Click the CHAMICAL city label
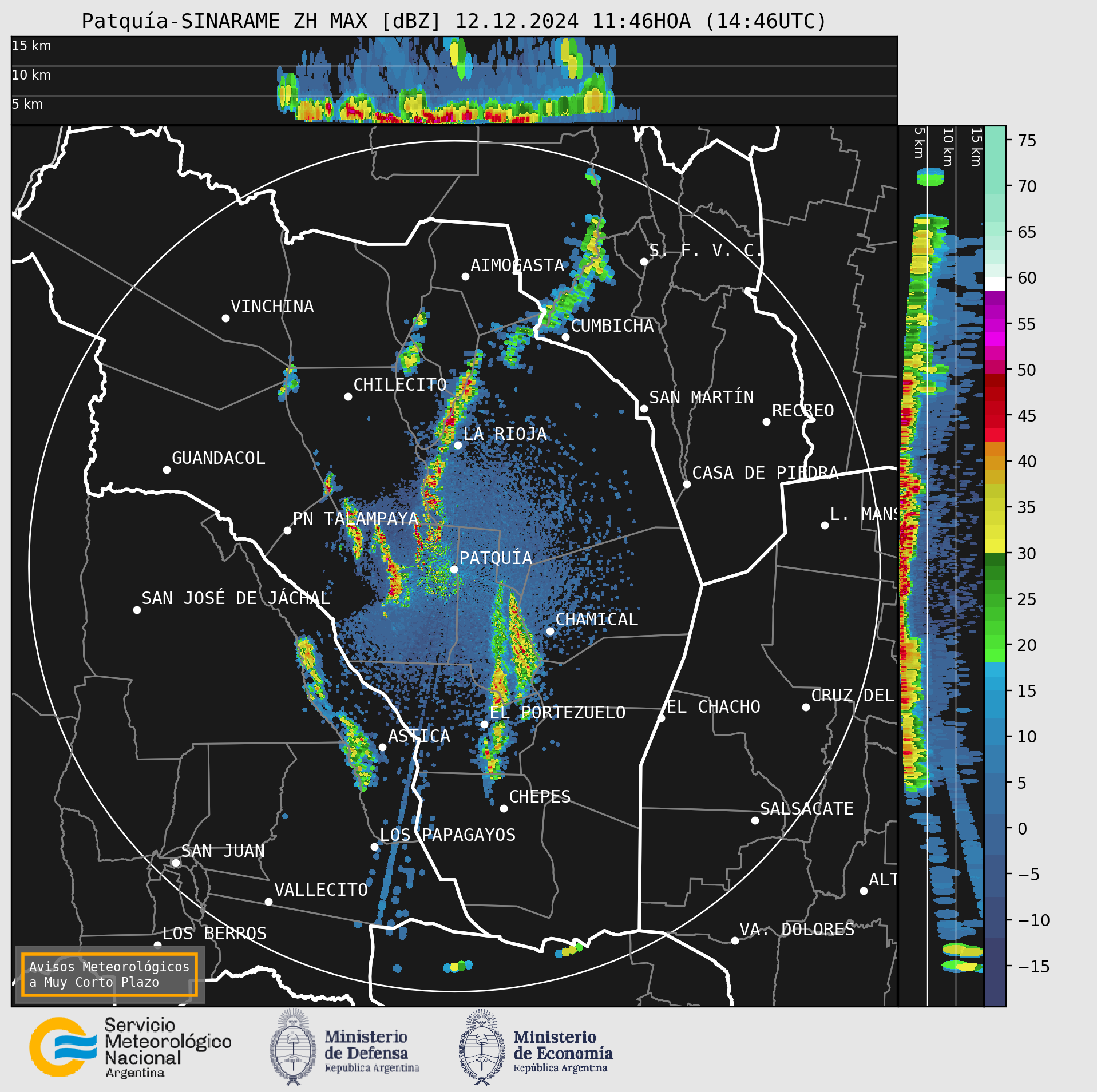The image size is (1097, 1092). [596, 619]
